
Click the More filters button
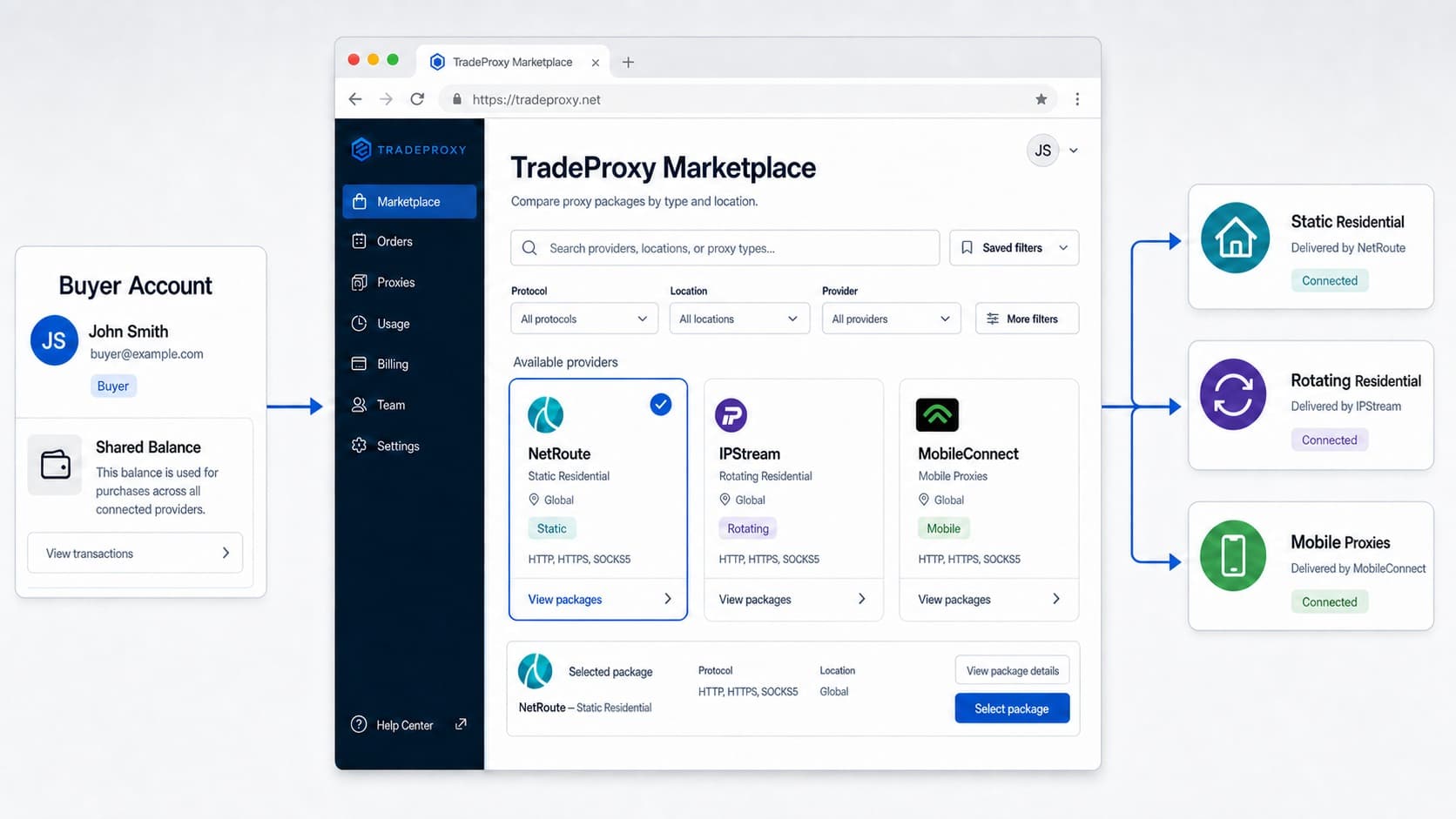(1028, 319)
